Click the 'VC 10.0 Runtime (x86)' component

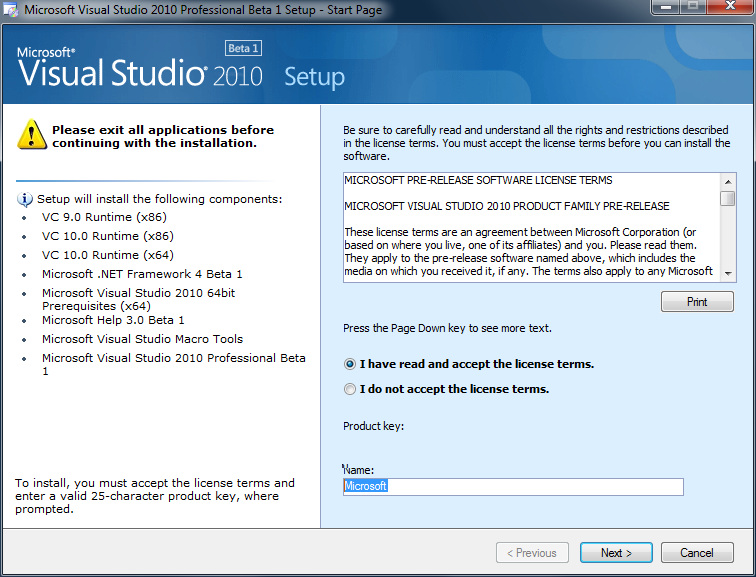point(108,236)
